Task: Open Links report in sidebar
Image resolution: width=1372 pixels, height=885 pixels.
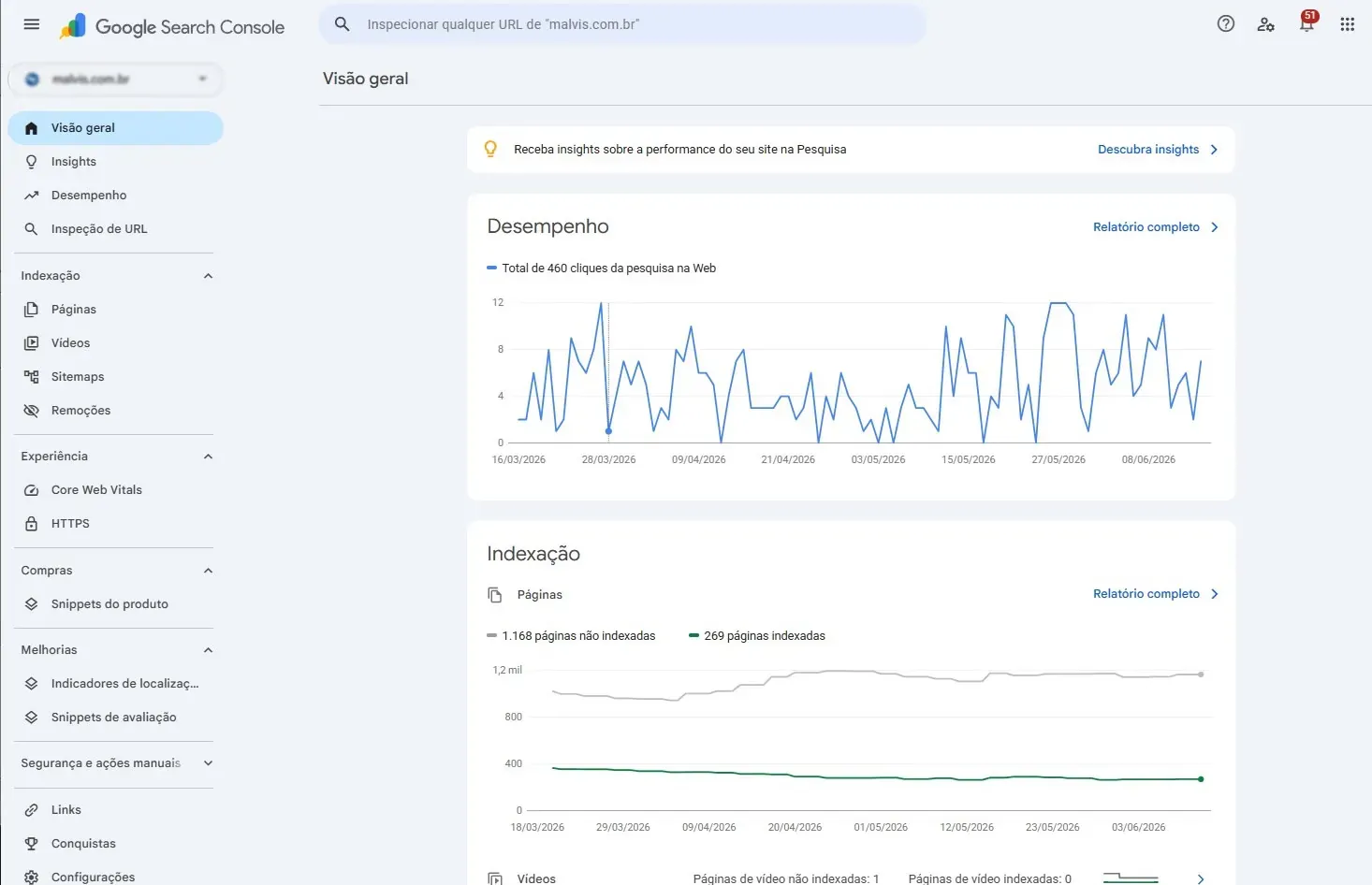Action: (115, 810)
